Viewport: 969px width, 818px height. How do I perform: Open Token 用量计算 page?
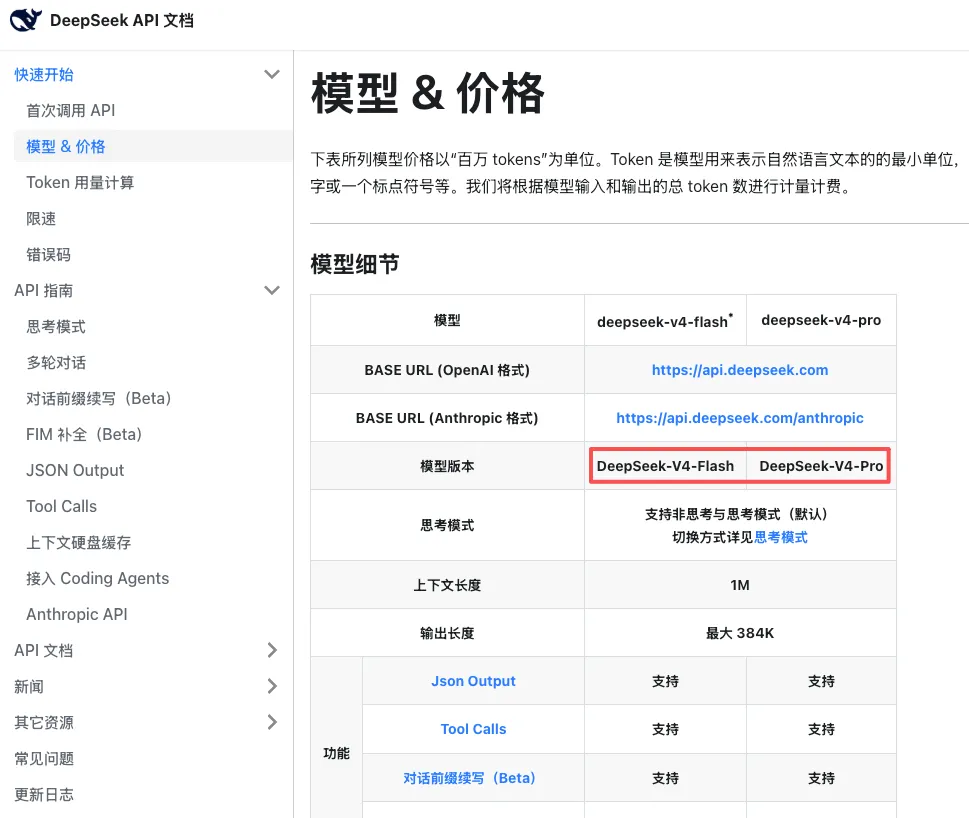click(80, 182)
